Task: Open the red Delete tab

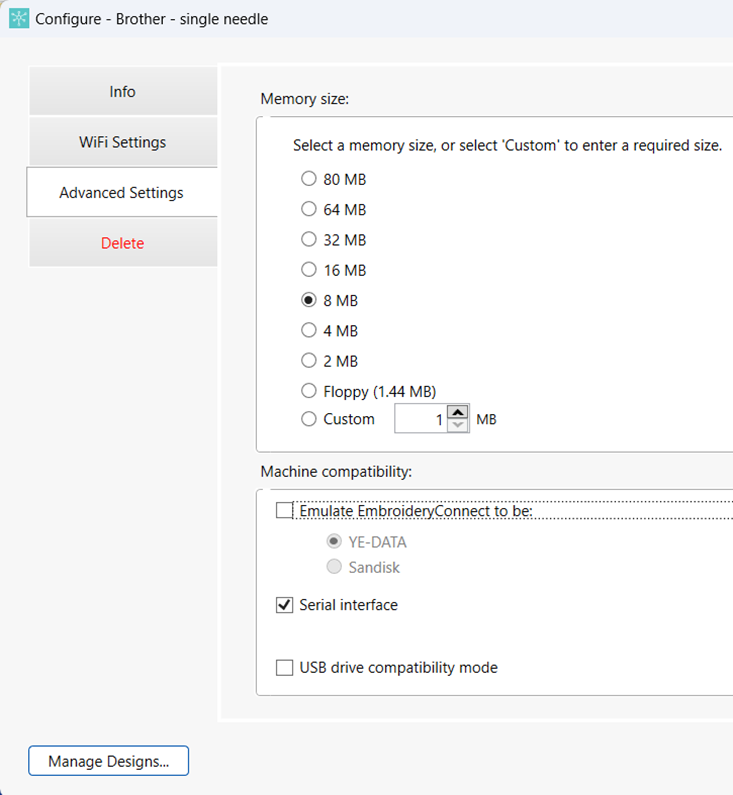Action: click(x=122, y=243)
